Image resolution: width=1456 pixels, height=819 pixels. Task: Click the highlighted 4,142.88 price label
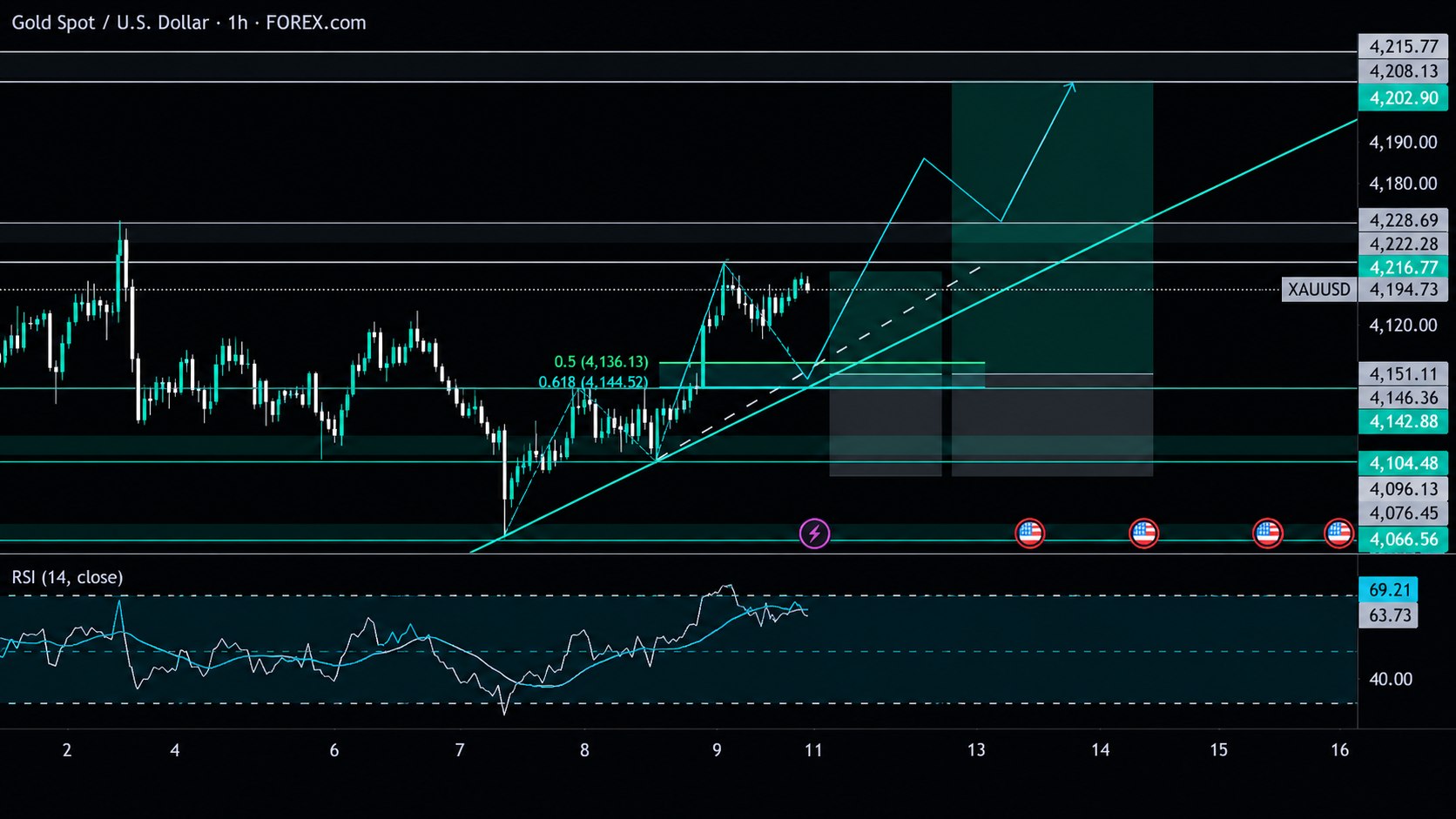(x=1404, y=422)
